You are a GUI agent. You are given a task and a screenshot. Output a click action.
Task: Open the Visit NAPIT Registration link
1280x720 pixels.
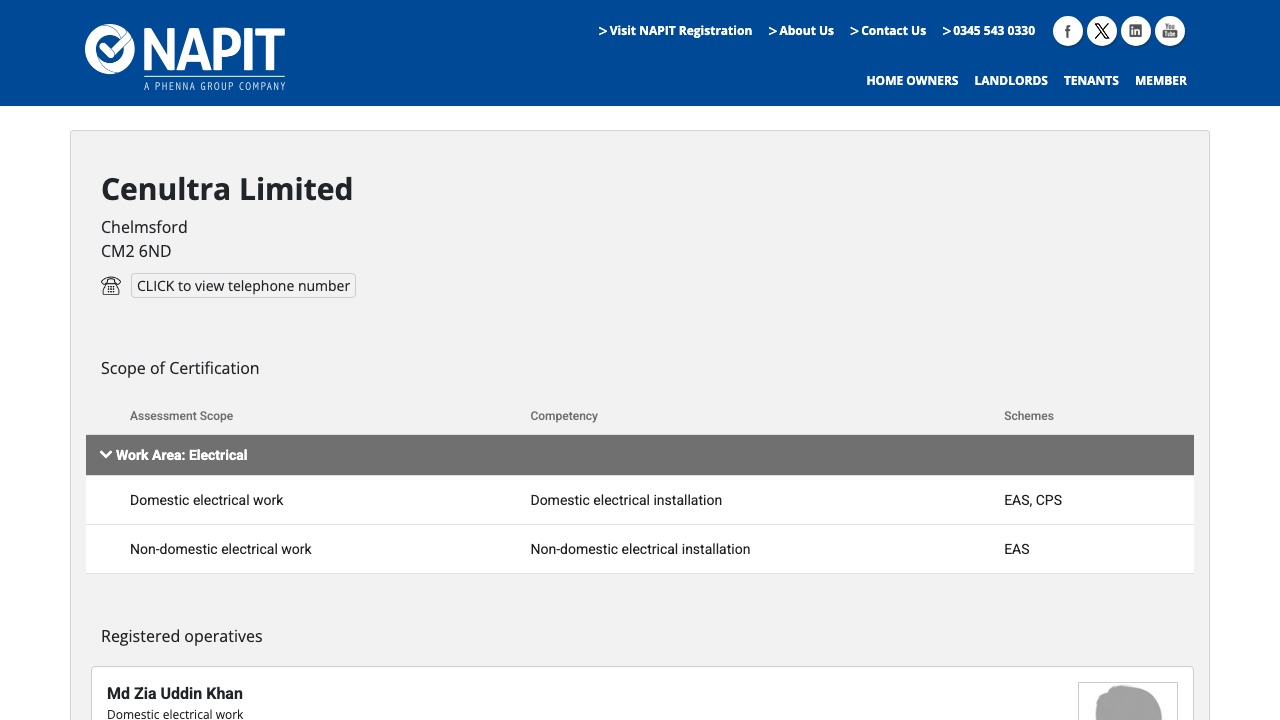(681, 30)
